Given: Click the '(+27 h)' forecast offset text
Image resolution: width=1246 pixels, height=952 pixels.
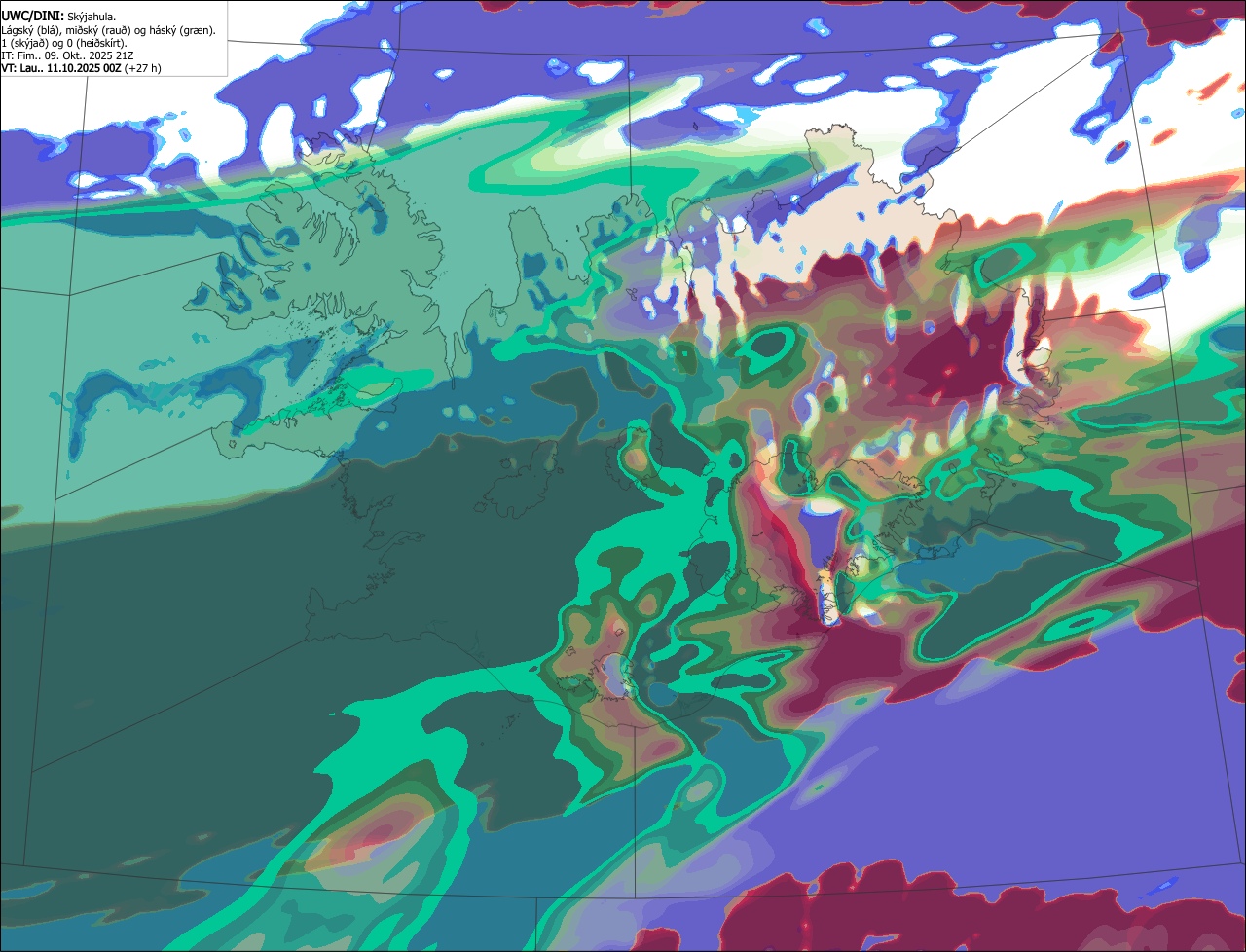Looking at the screenshot, I should coord(143,68).
